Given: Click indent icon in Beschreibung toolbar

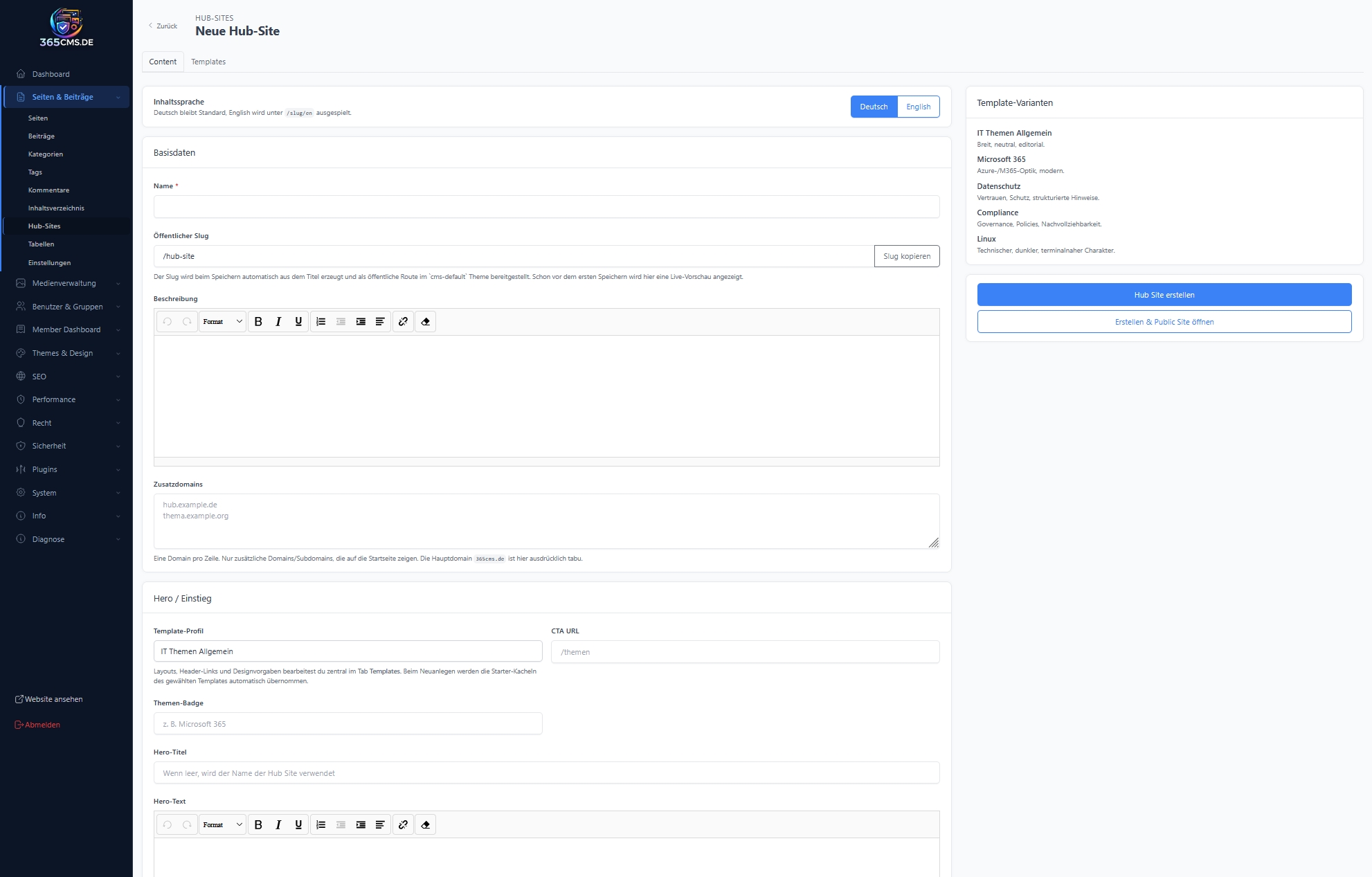Looking at the screenshot, I should (x=361, y=322).
